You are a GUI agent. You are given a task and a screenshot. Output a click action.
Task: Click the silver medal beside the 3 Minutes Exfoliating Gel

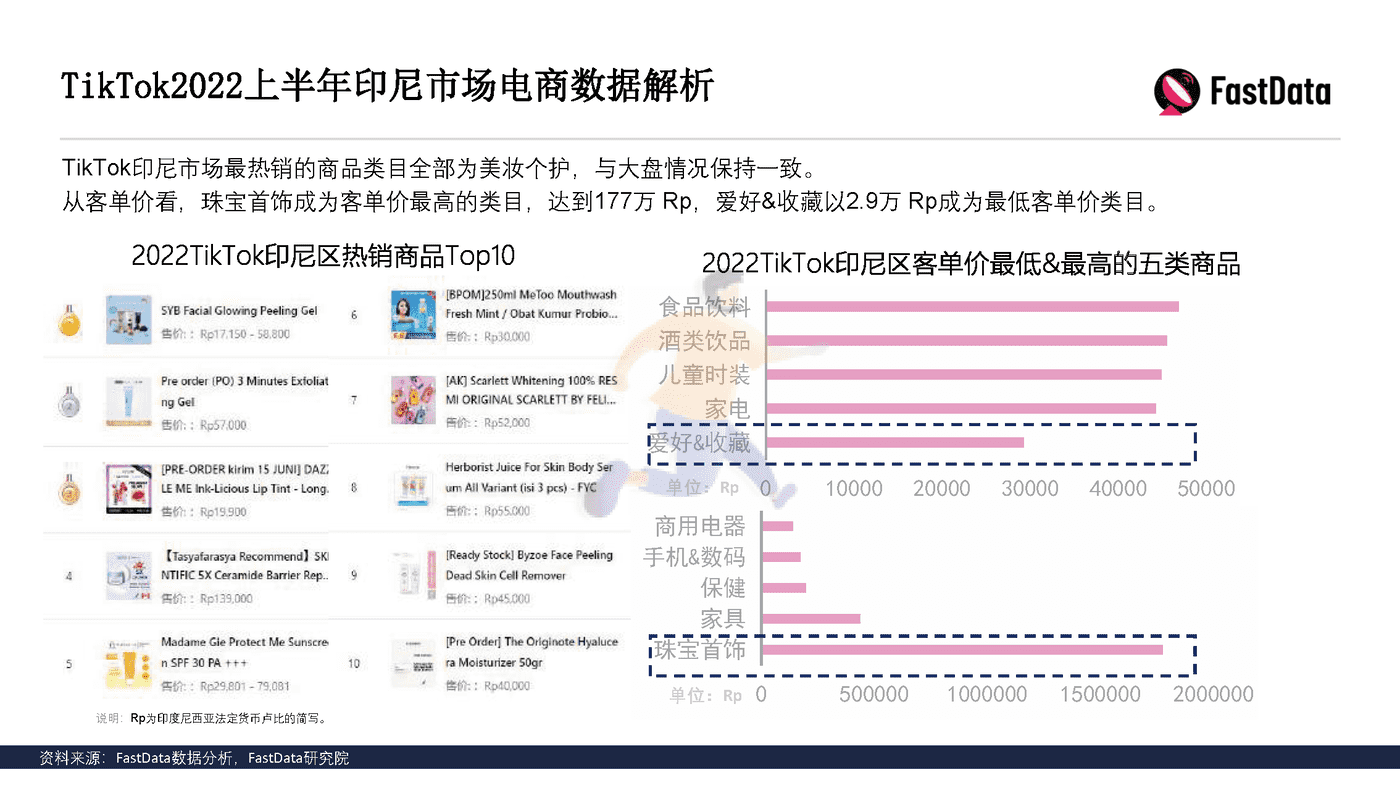click(x=69, y=403)
